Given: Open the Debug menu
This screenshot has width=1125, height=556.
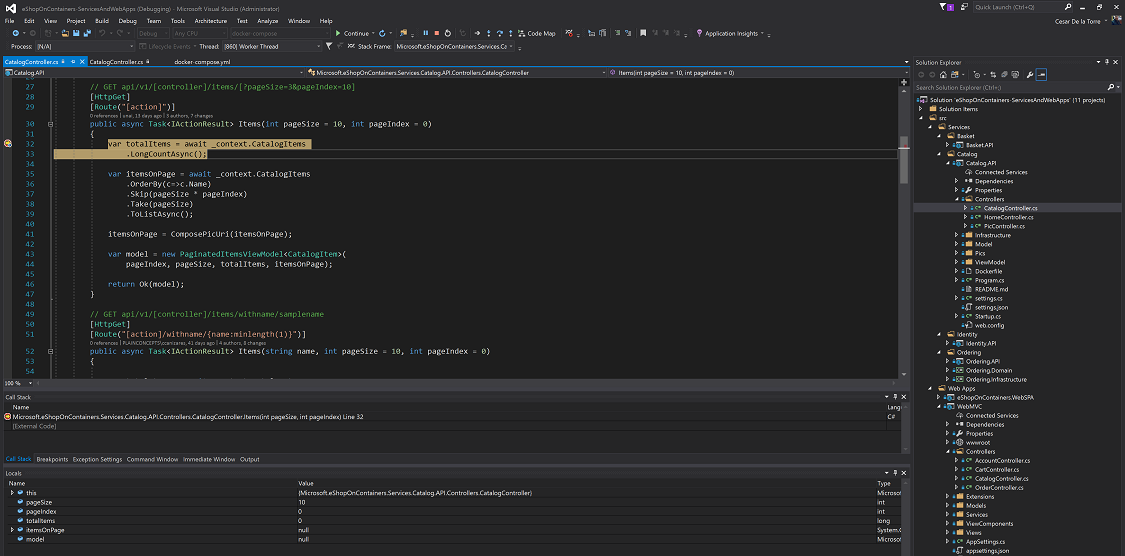Looking at the screenshot, I should [127, 20].
